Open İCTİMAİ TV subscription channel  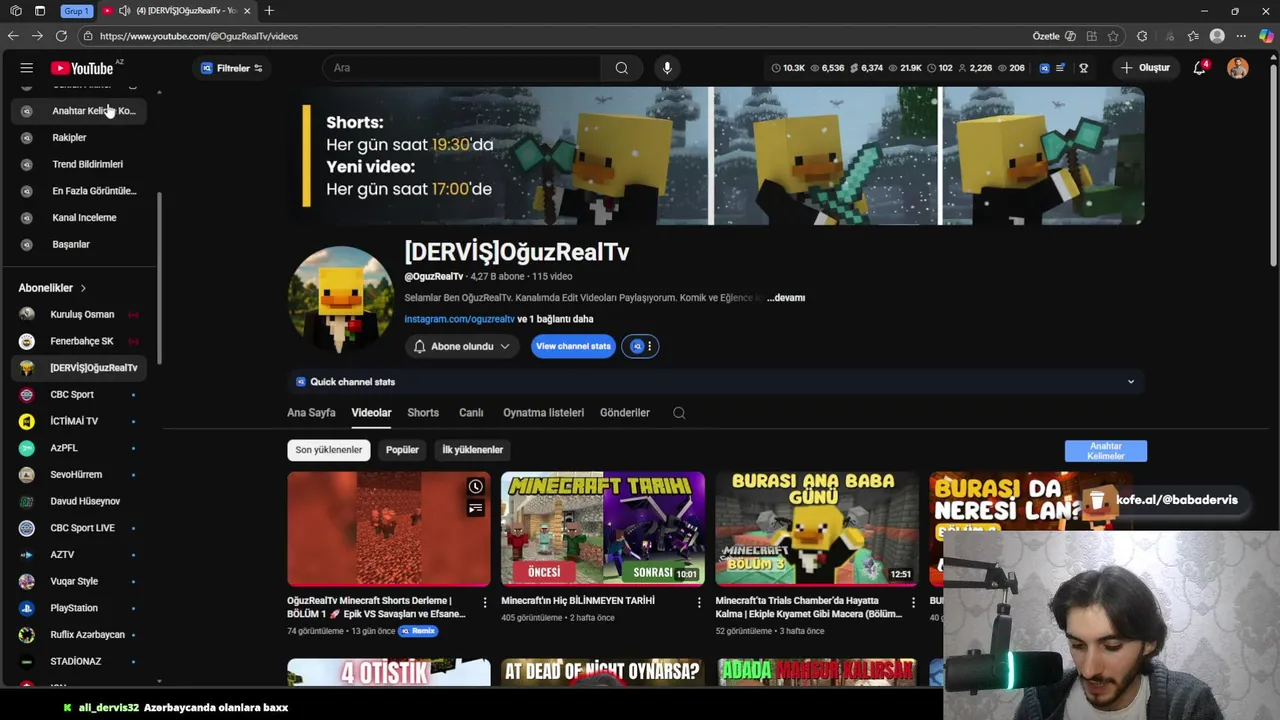click(79, 421)
